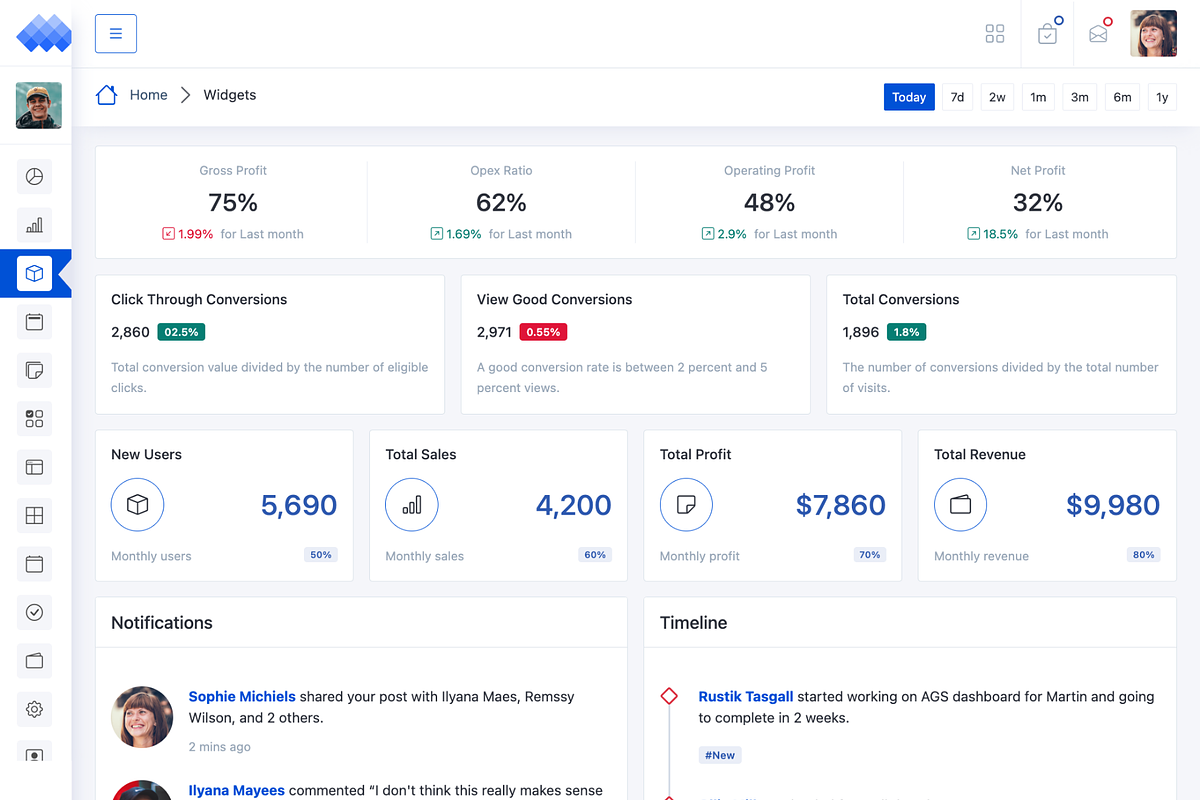The image size is (1200, 800).
Task: Open the bar chart analytics sidebar icon
Action: coord(34,225)
